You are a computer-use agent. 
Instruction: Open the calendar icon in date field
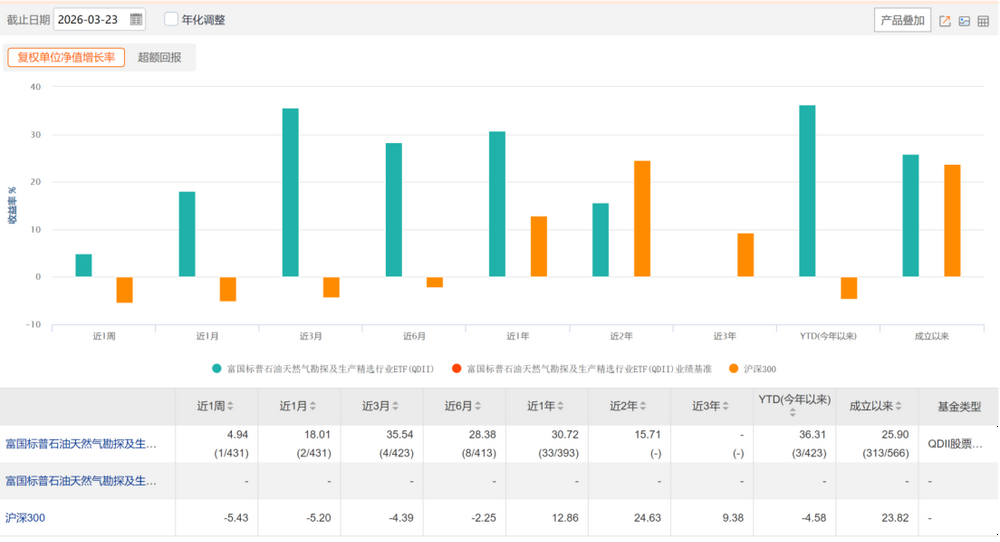pyautogui.click(x=136, y=19)
